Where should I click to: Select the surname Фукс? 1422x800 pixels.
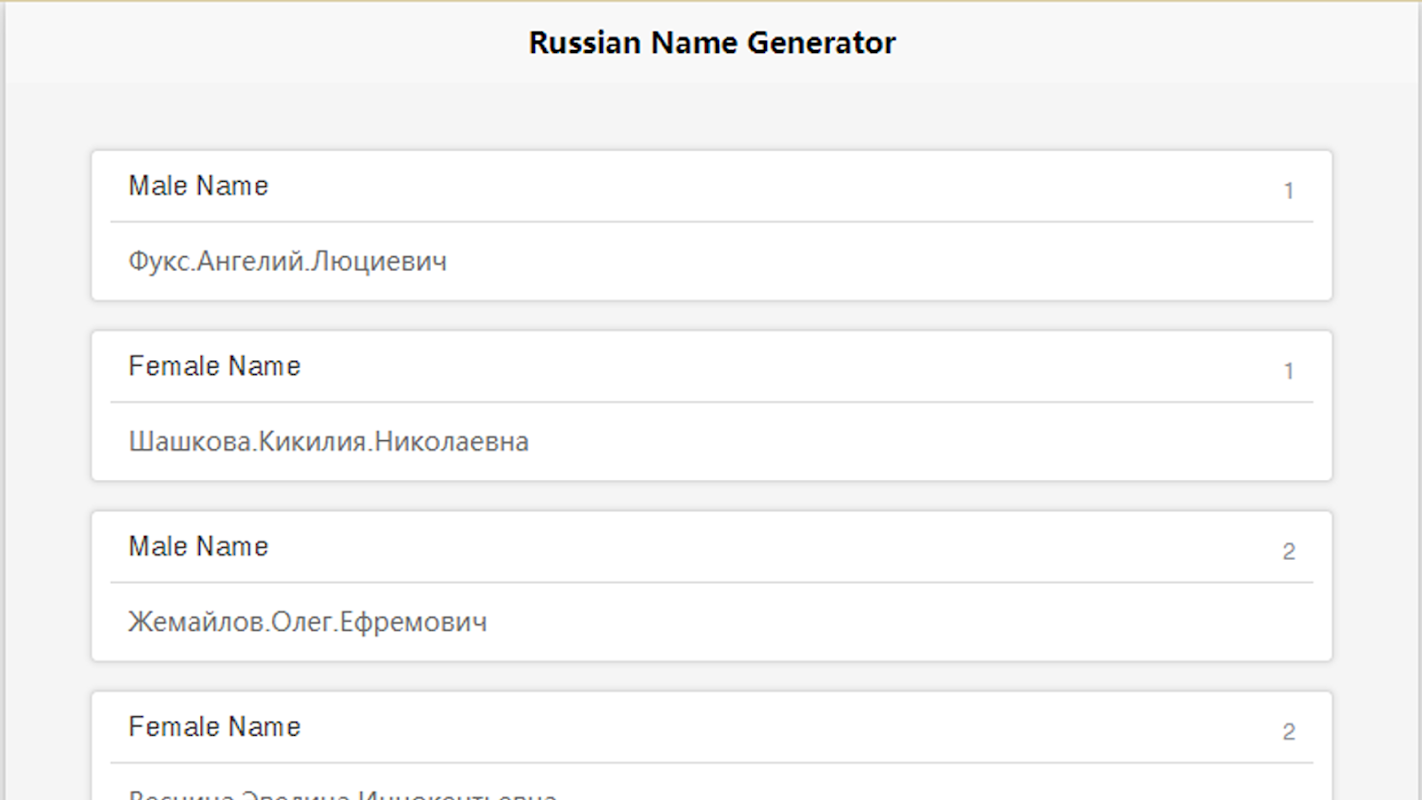[x=158, y=262]
